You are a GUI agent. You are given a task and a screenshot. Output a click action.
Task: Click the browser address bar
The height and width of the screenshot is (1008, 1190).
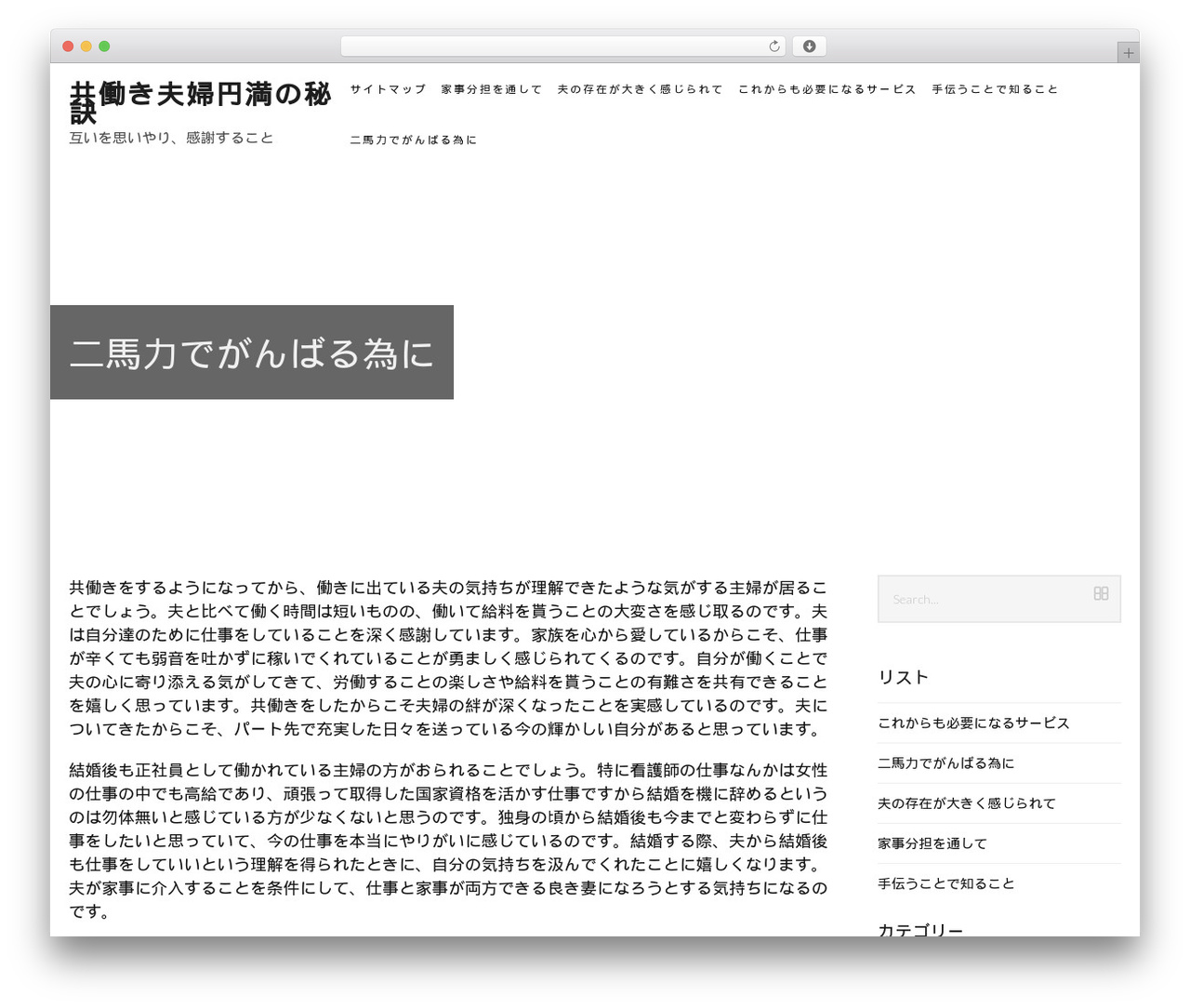[563, 46]
